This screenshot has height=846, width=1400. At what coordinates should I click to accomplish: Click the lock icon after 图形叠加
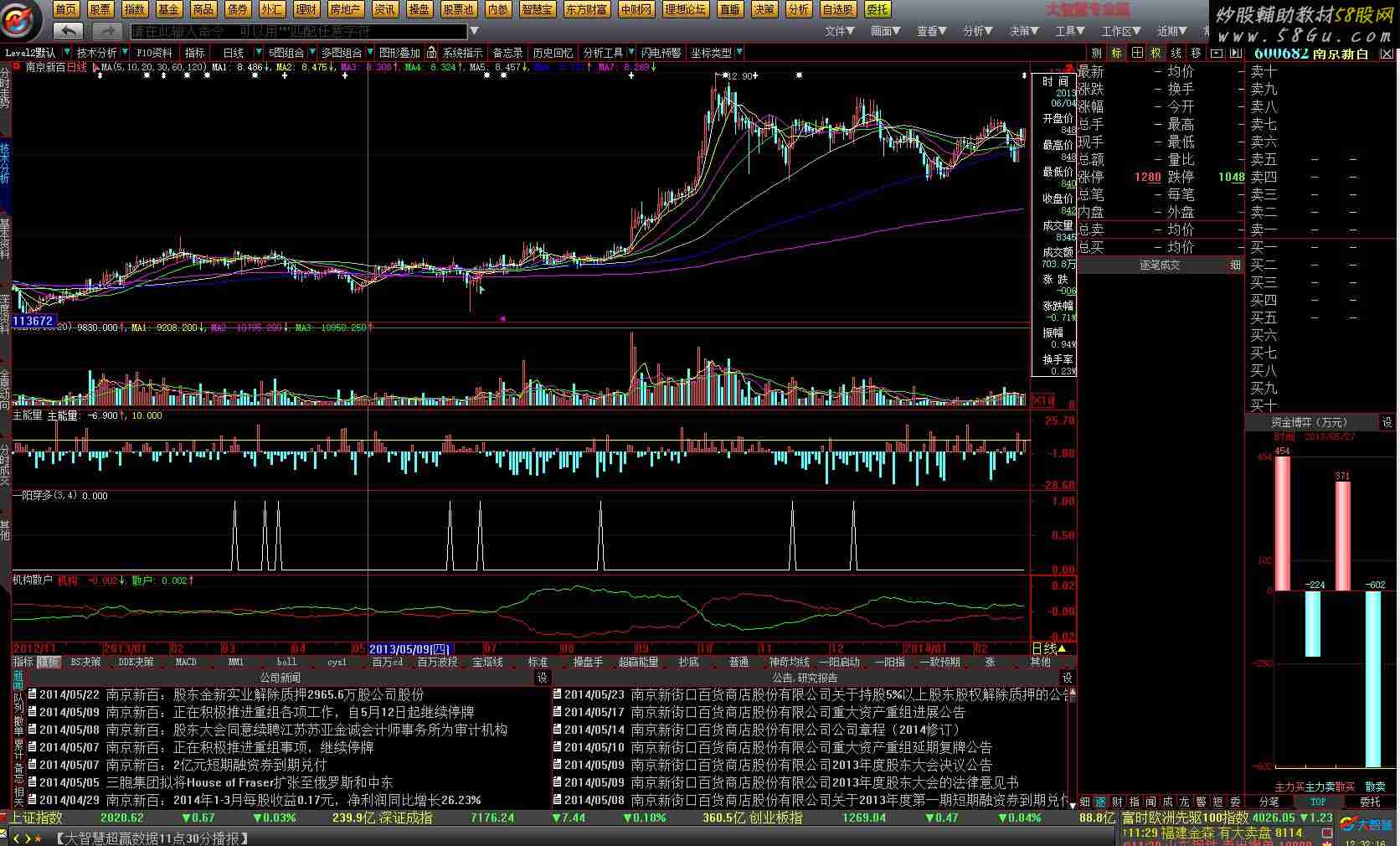point(431,53)
